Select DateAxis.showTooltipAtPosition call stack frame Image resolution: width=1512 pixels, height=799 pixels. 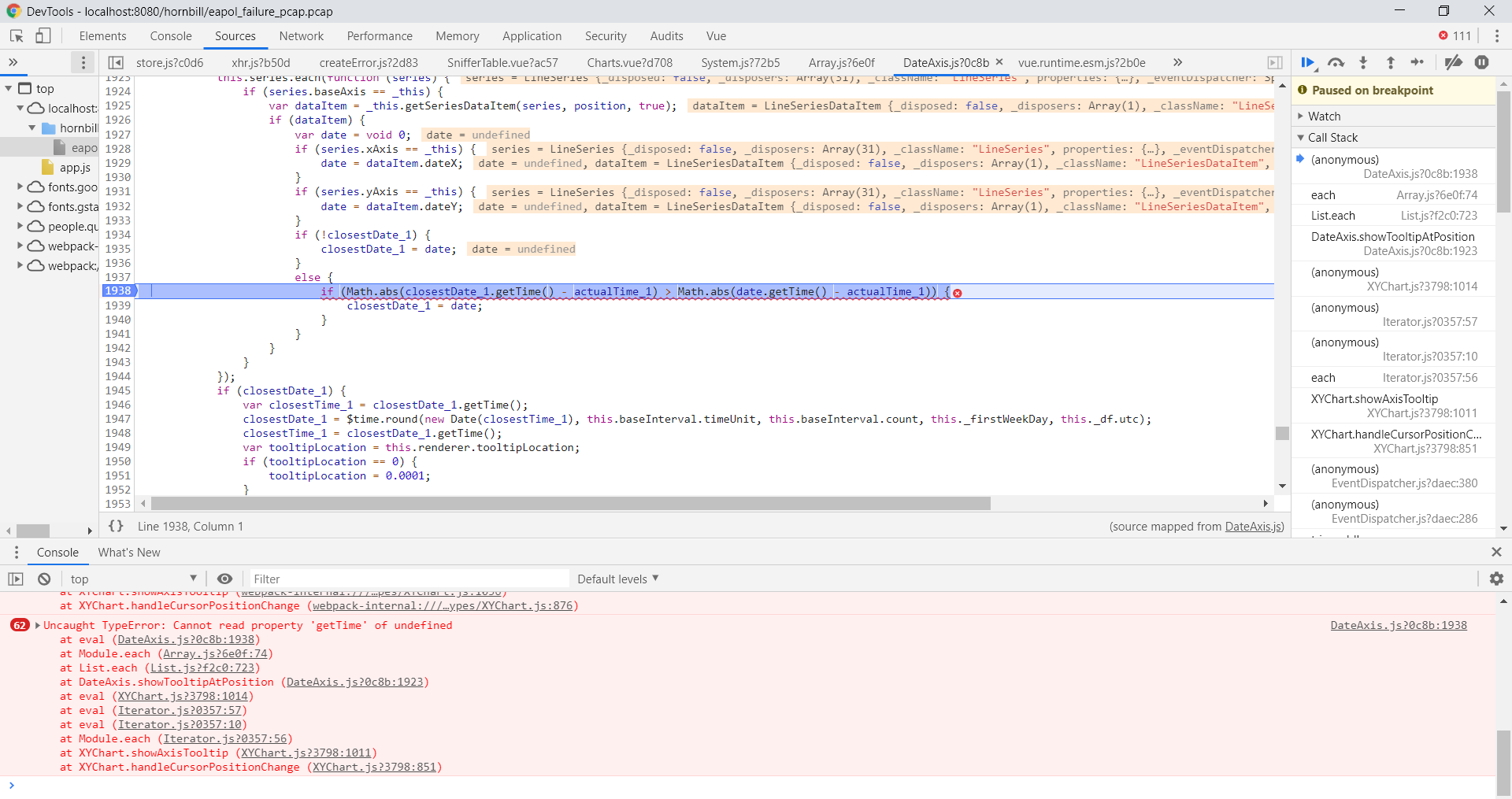coord(1393,243)
